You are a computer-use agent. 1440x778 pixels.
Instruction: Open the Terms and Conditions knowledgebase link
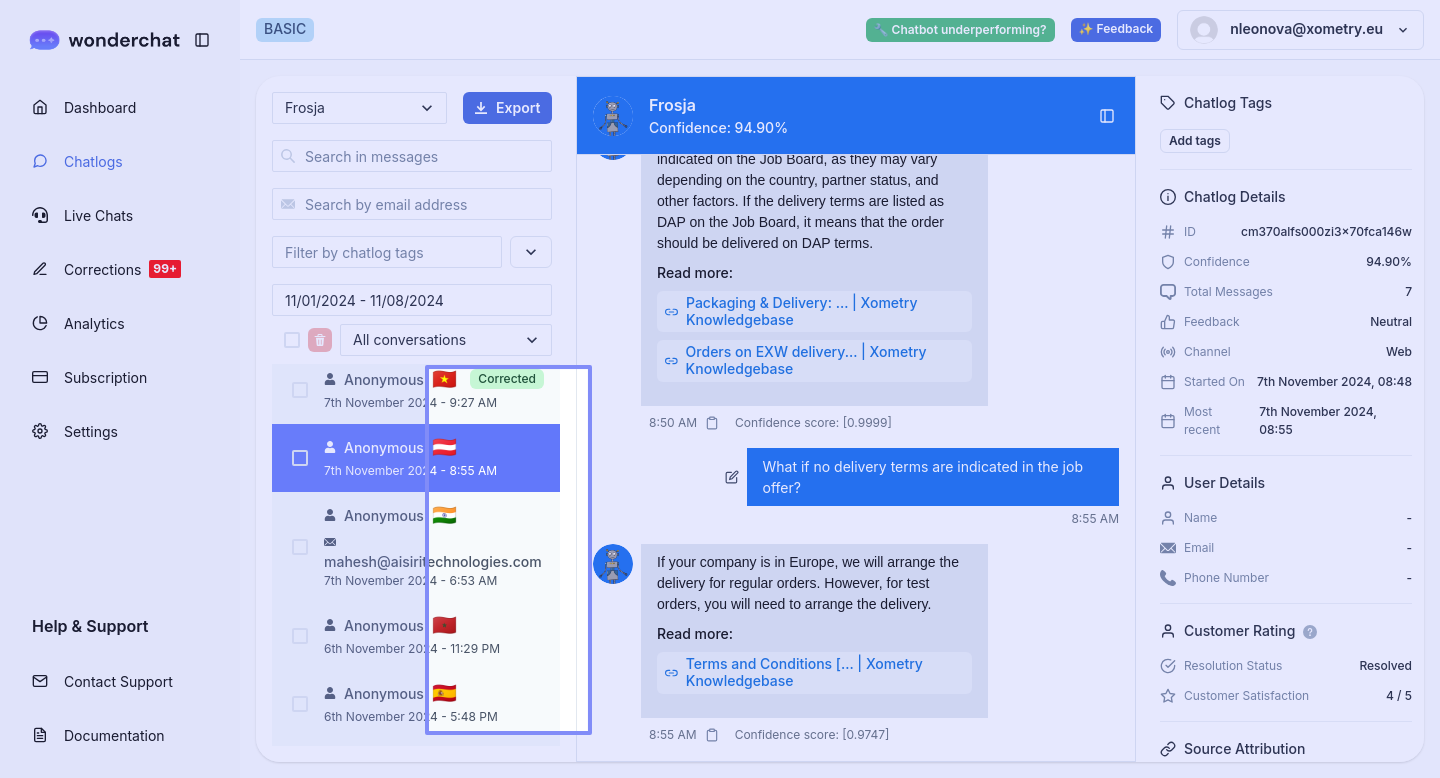pos(814,673)
